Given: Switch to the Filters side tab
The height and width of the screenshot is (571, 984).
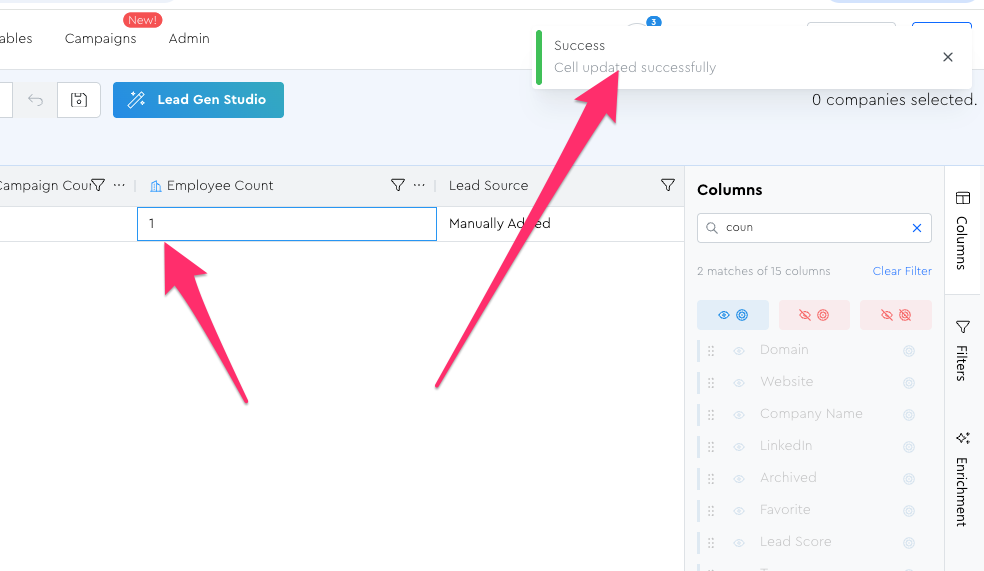Looking at the screenshot, I should point(963,349).
